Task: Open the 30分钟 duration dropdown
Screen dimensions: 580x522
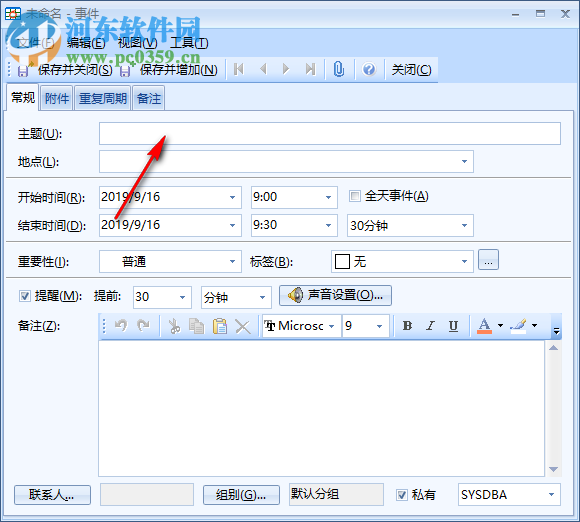Action: click(464, 225)
